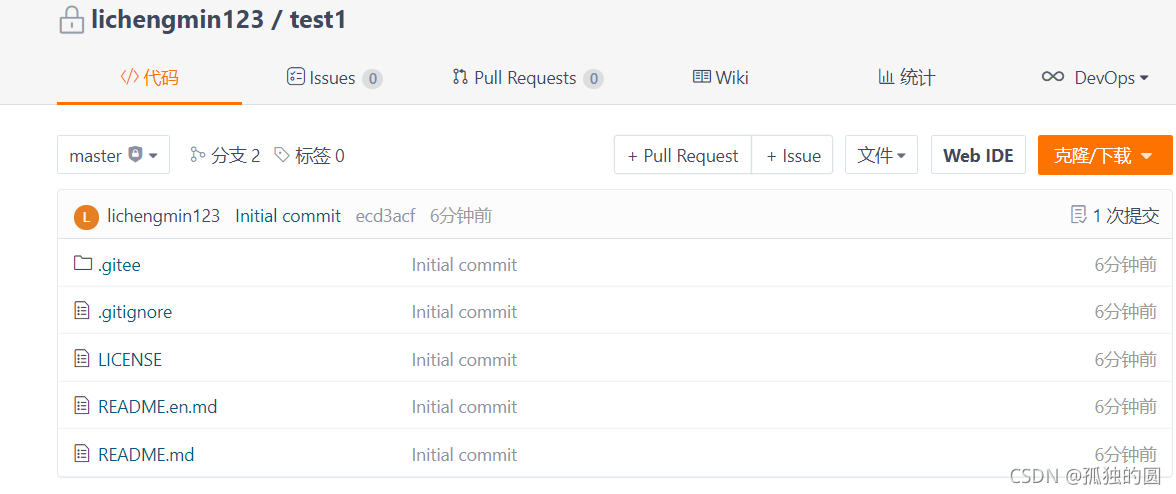Click the + Pull Request button

tap(682, 155)
